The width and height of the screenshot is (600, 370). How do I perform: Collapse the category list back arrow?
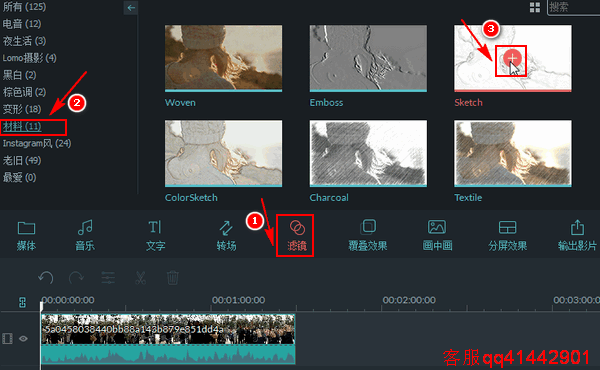[131, 8]
